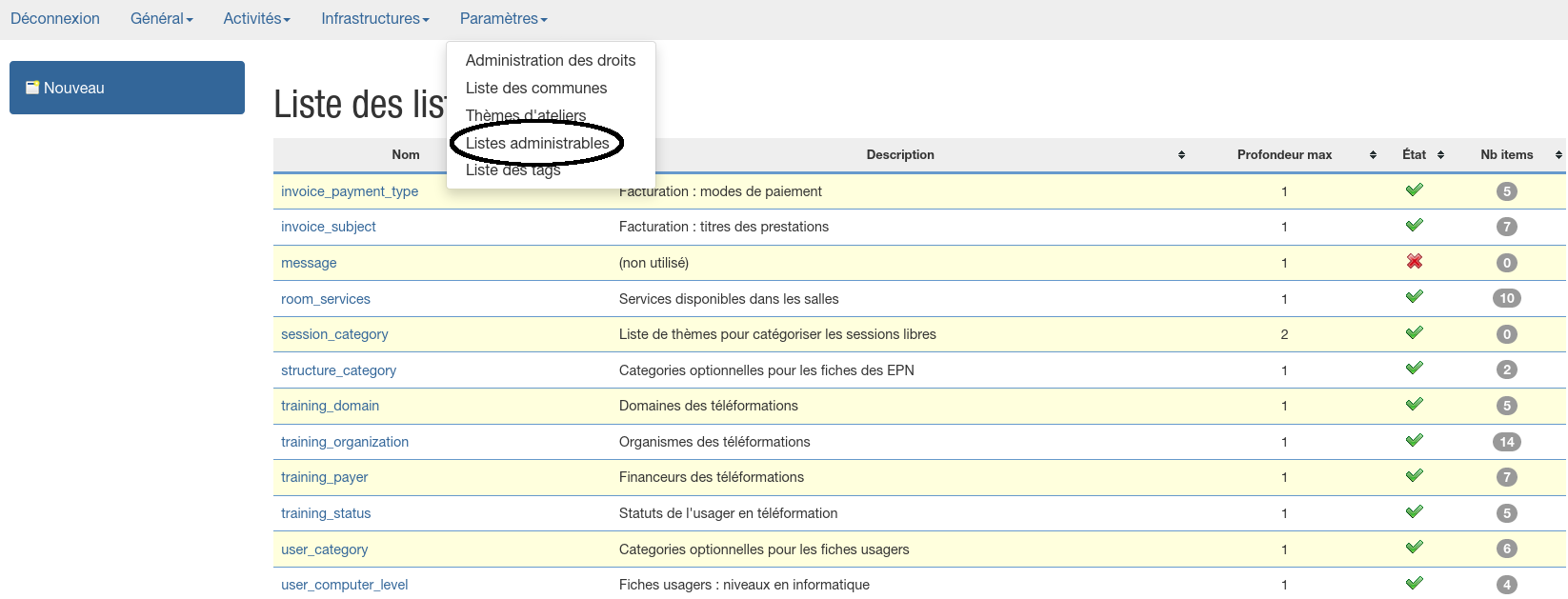Click the item count badge 14 for training_organization
The width and height of the screenshot is (1568, 599).
[1506, 442]
